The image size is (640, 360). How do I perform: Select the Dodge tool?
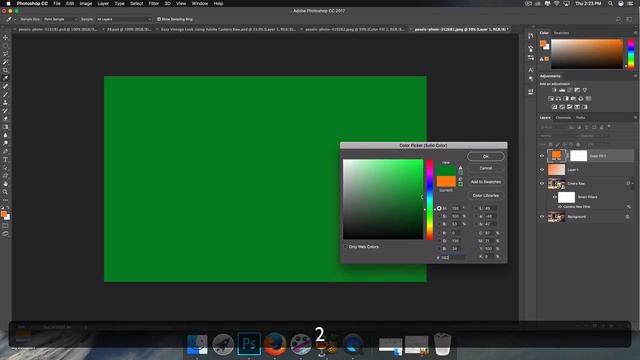pyautogui.click(x=5, y=143)
